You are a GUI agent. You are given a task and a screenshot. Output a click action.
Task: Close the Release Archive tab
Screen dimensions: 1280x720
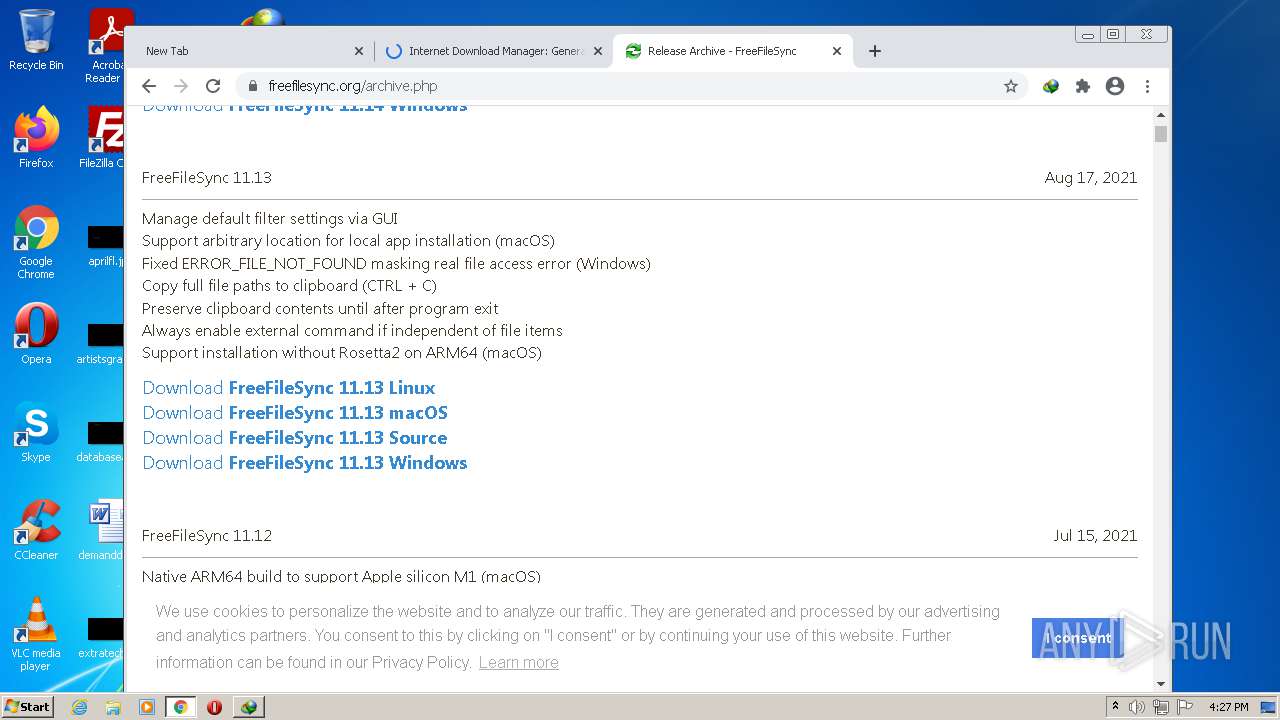click(x=837, y=51)
